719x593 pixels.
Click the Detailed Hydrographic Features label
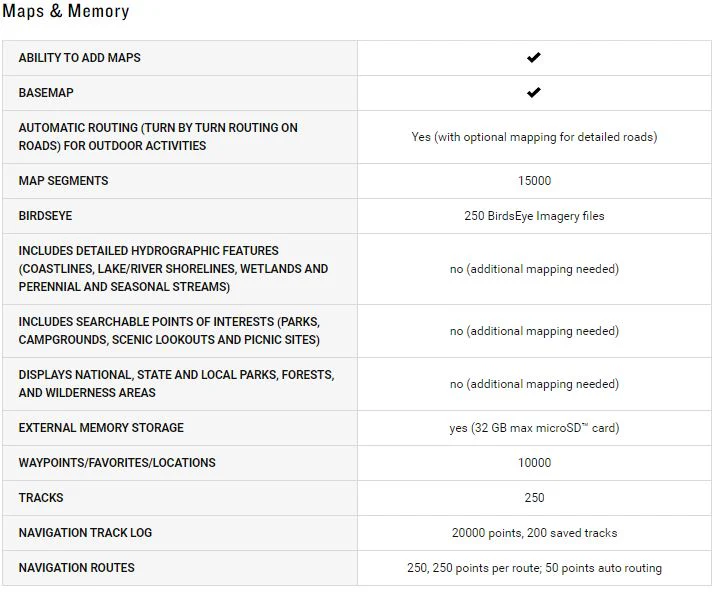[x=173, y=269]
